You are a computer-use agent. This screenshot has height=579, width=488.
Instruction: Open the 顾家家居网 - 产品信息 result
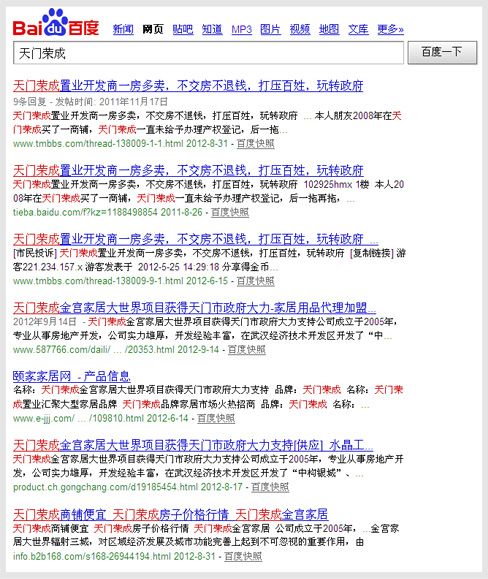(x=72, y=376)
